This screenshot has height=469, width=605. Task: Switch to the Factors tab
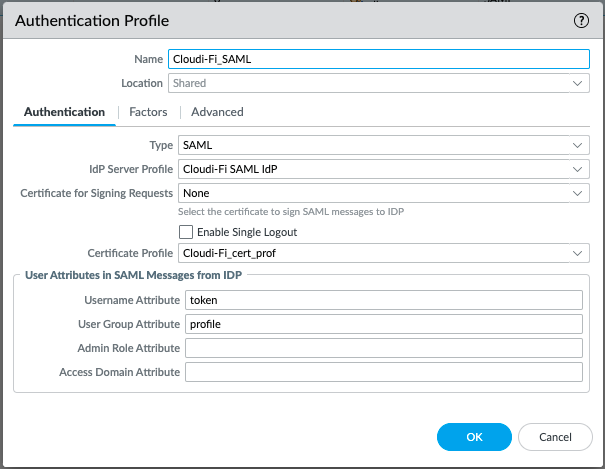coord(148,112)
